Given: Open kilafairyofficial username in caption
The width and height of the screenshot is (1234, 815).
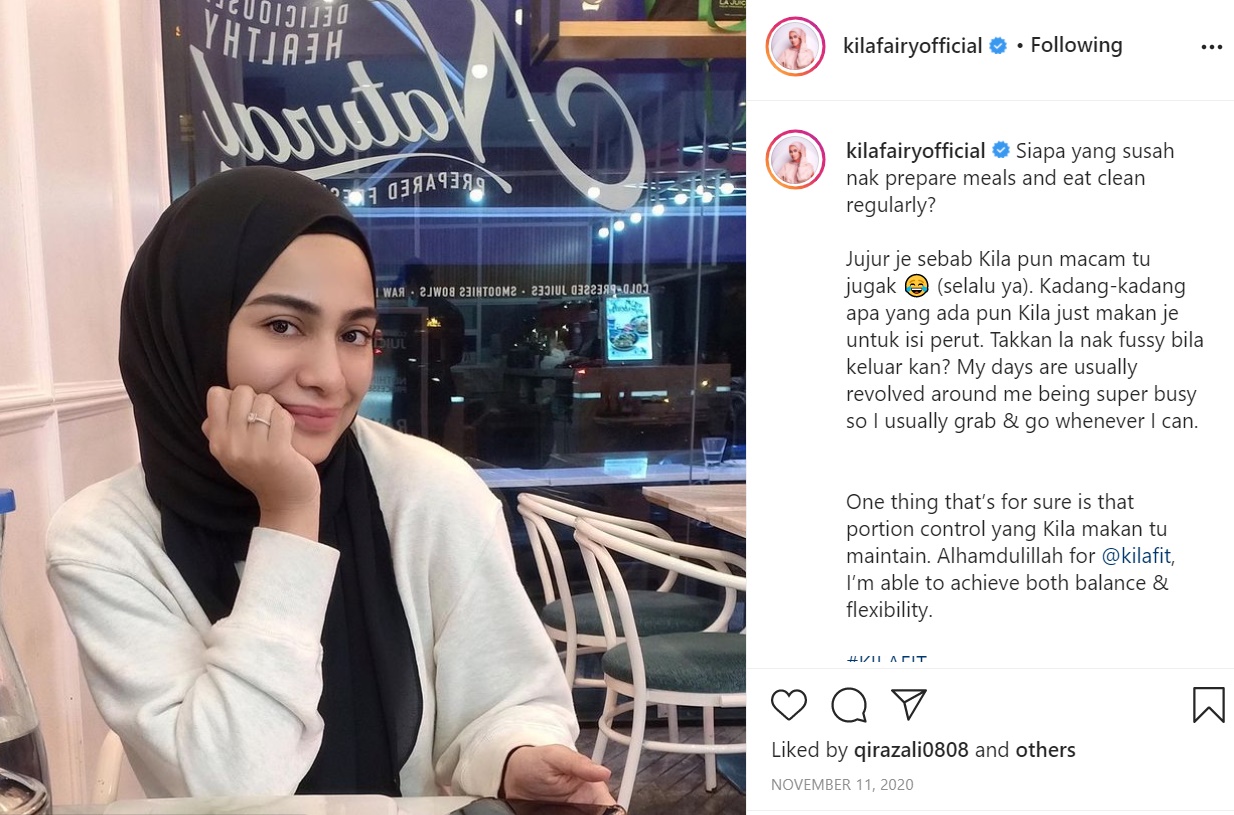Looking at the screenshot, I should [915, 151].
